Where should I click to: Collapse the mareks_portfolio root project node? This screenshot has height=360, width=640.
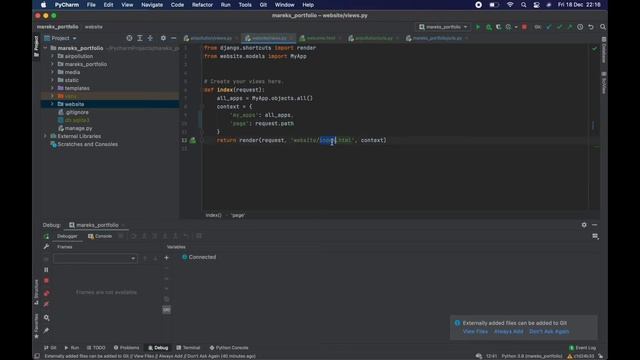click(x=45, y=48)
